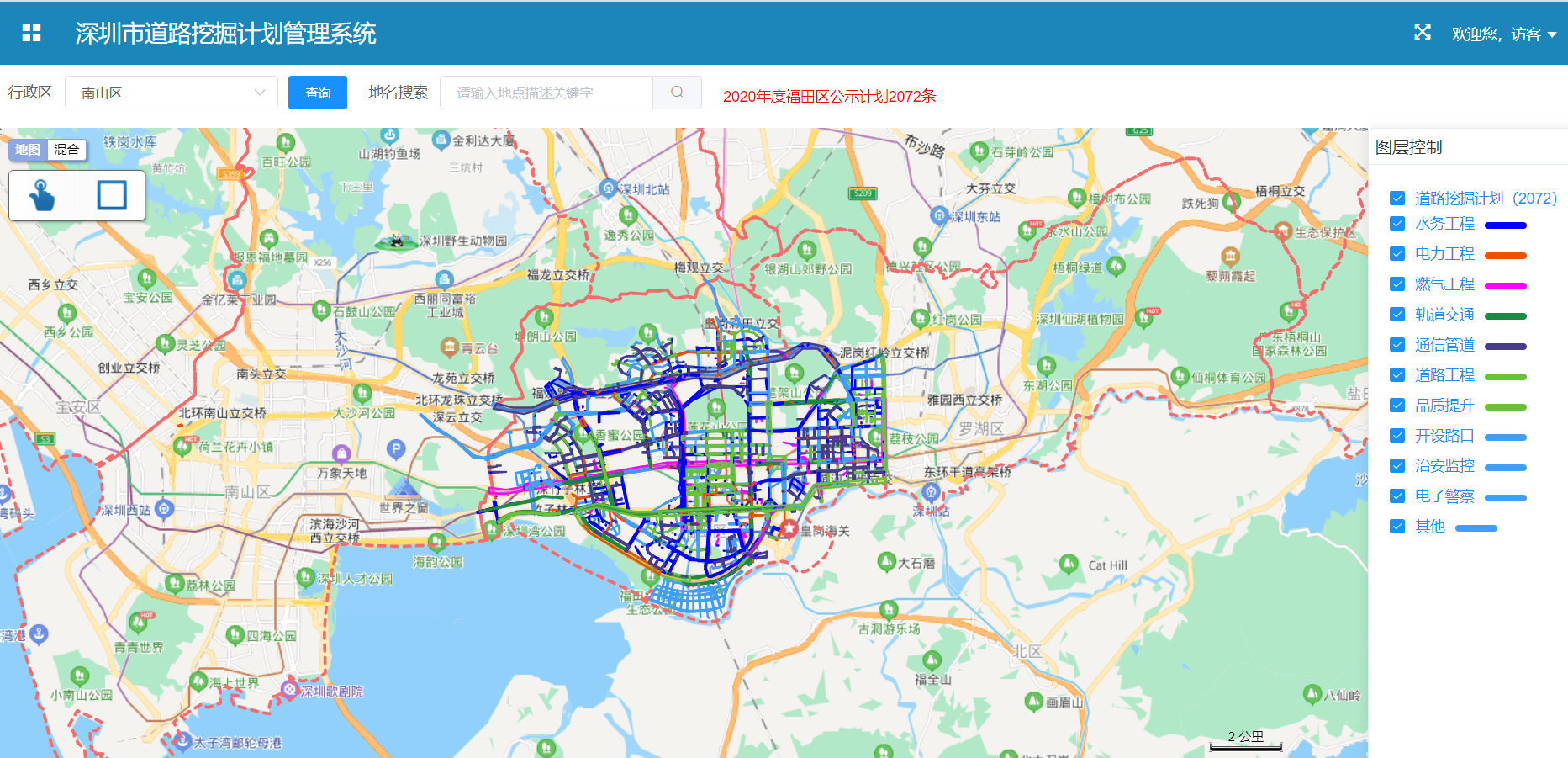Toggle fullscreen with the expand icon
Viewport: 1568px width, 758px height.
pyautogui.click(x=1422, y=32)
